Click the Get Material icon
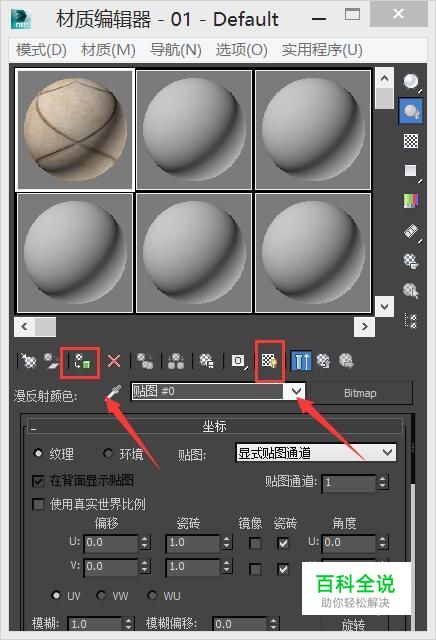436x640 pixels. (29, 361)
